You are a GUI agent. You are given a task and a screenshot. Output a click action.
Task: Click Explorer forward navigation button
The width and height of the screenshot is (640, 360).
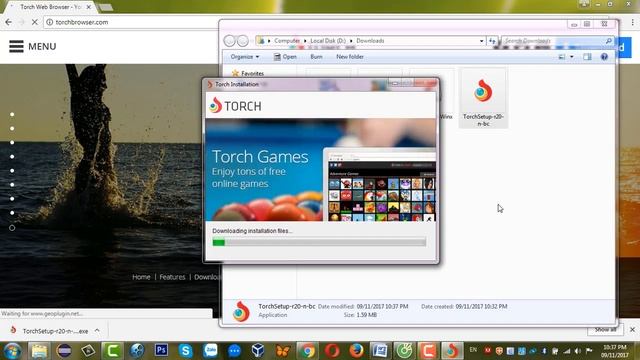pos(243,41)
